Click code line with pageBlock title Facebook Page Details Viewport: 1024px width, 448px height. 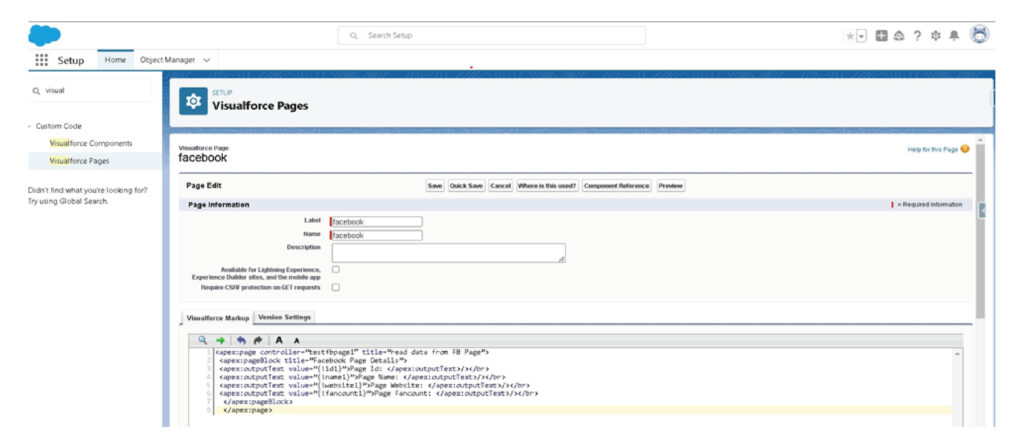pyautogui.click(x=313, y=360)
